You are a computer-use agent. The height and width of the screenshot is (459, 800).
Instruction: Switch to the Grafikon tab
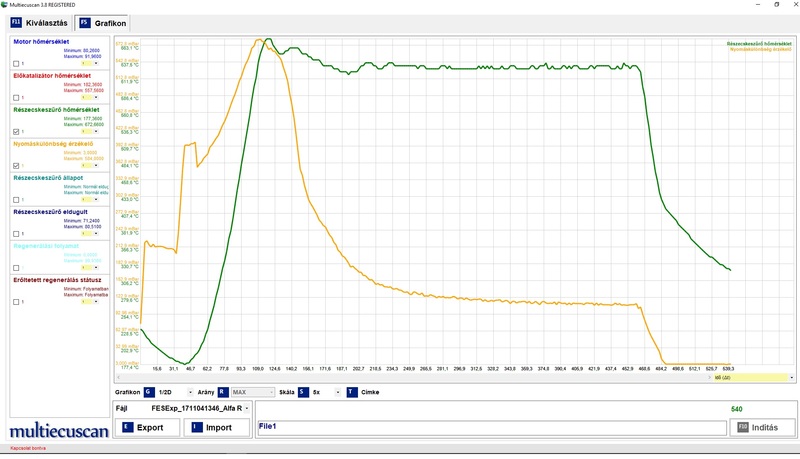point(102,22)
